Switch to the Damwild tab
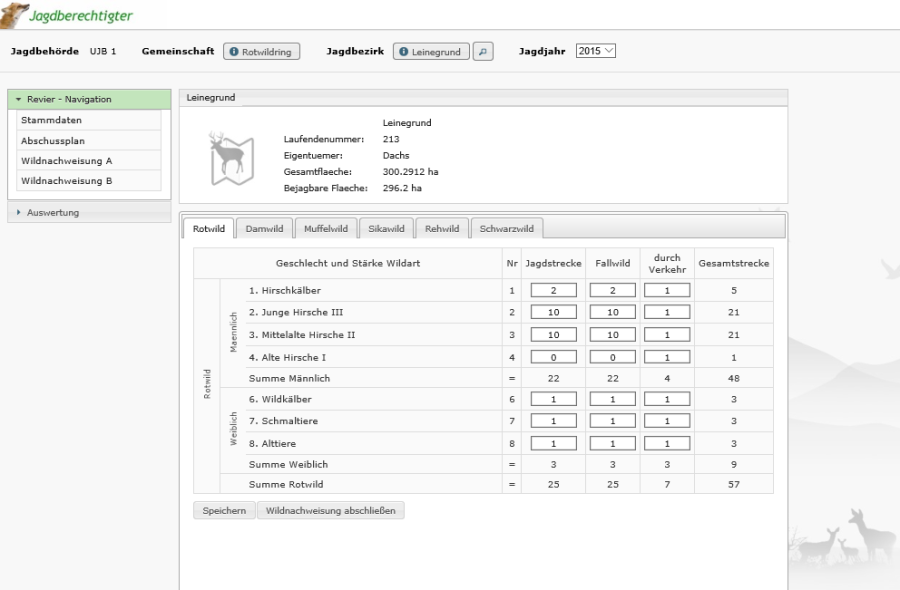Screen dimensions: 900x590 265,229
